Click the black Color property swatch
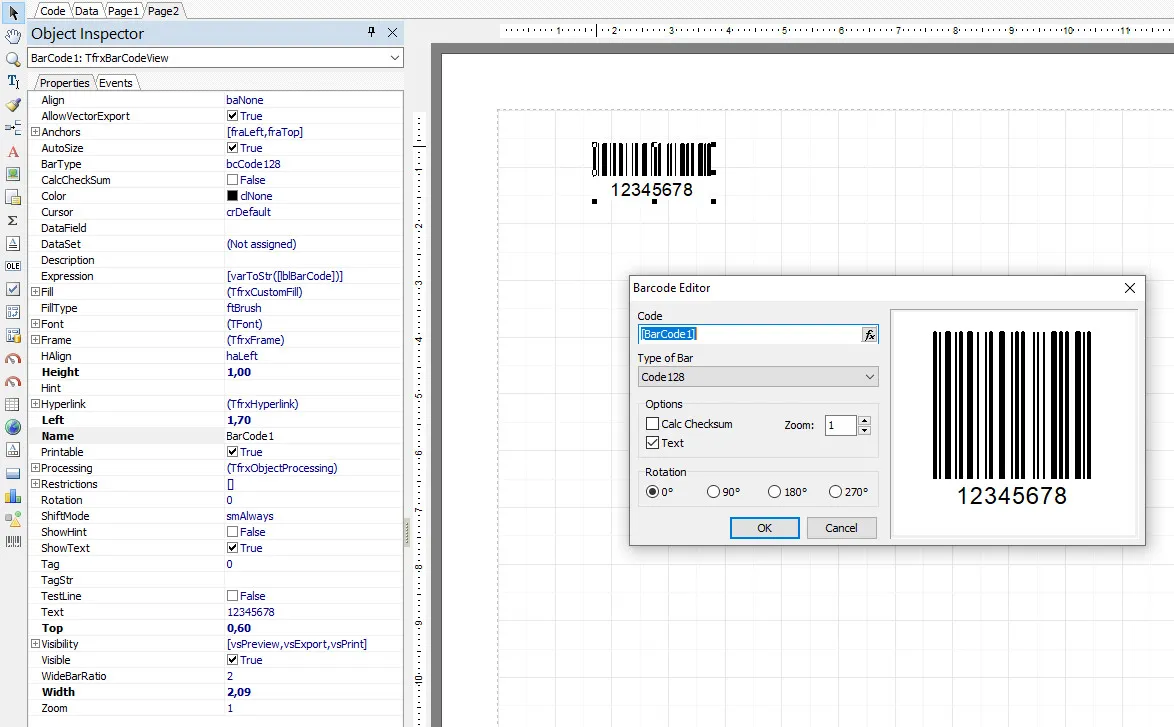1174x727 pixels. [232, 196]
